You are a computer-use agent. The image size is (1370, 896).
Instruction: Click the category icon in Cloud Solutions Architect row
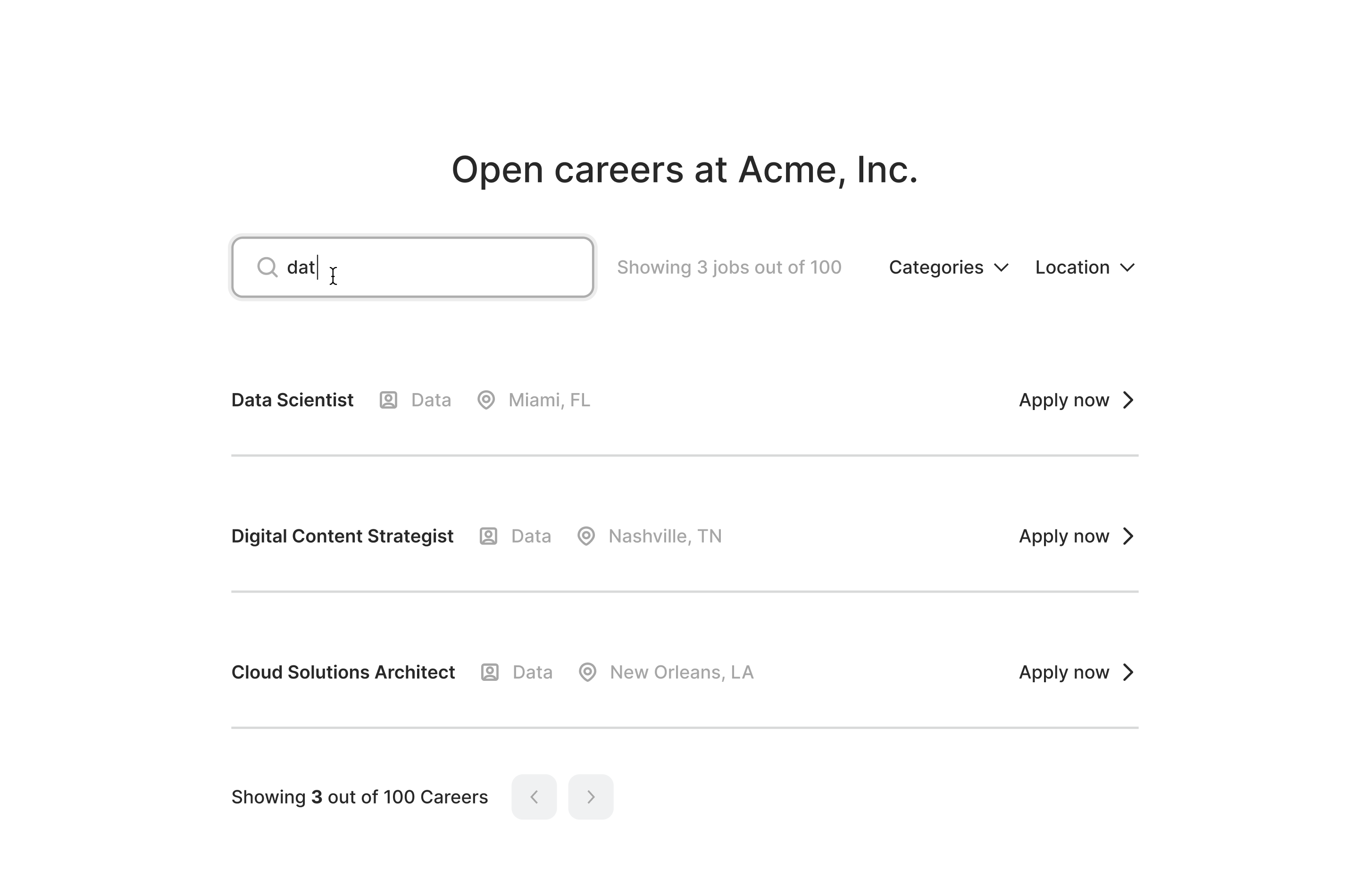(x=490, y=672)
